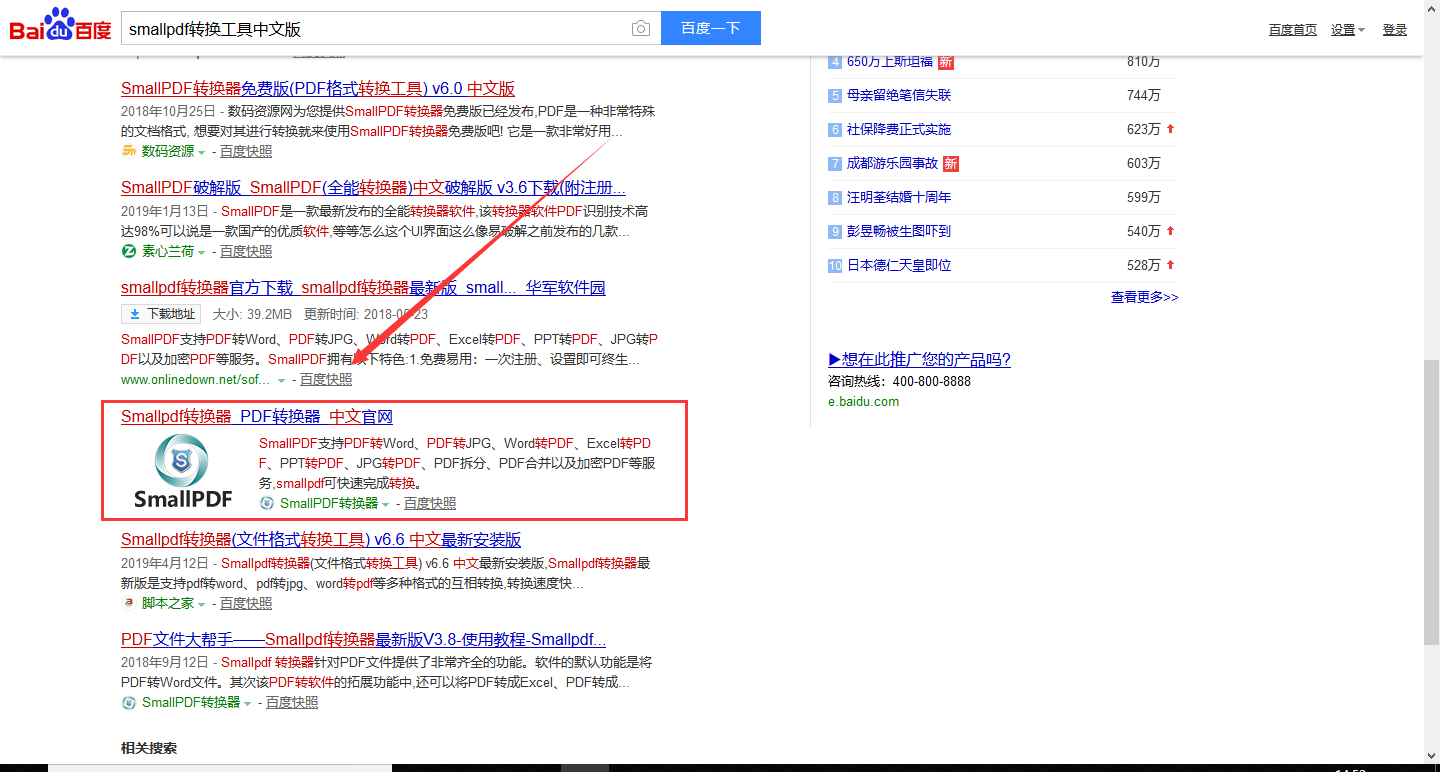Select text 咨询热线: 400-800-8888

click(x=899, y=381)
